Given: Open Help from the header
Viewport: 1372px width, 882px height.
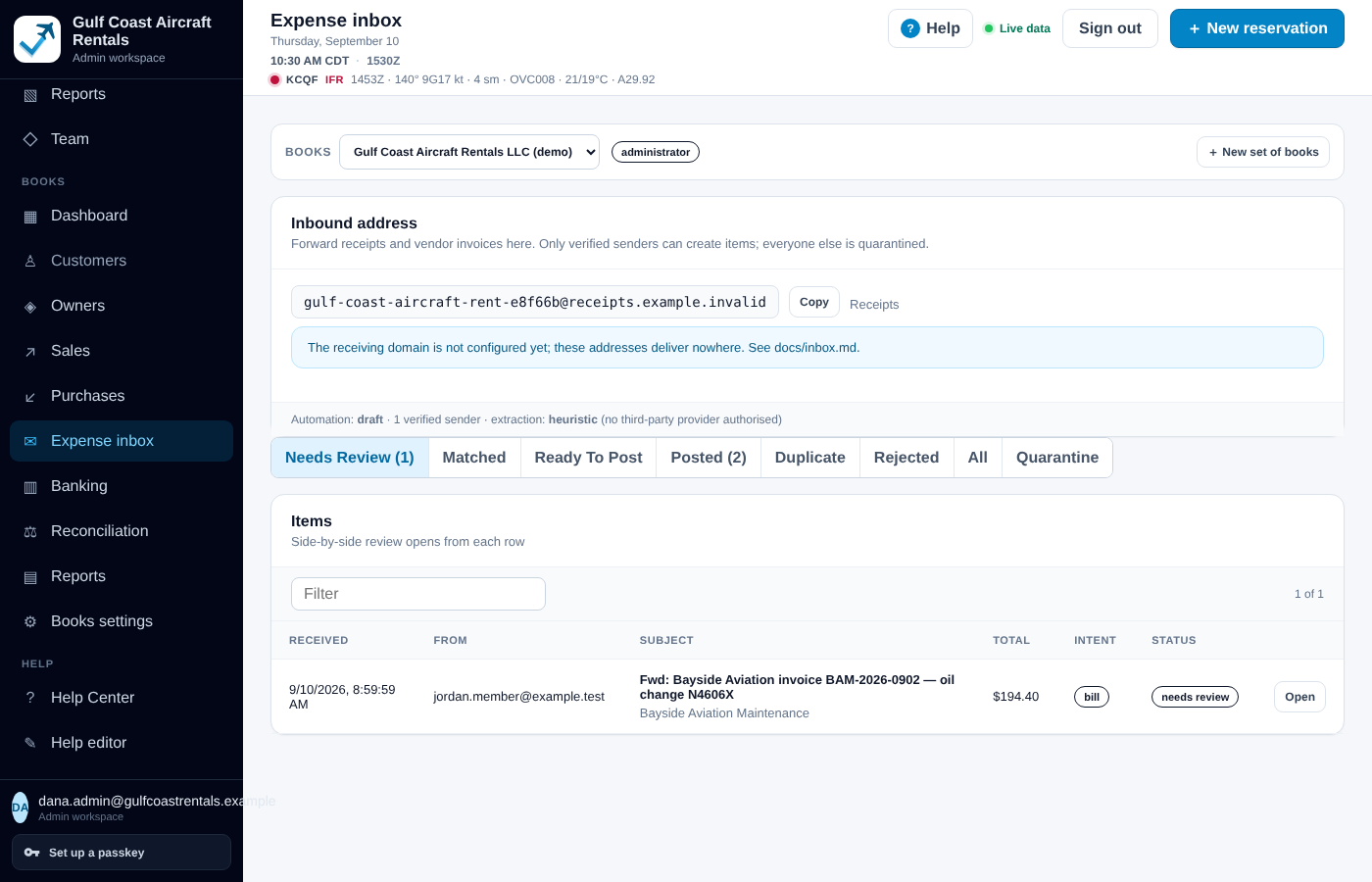Looking at the screenshot, I should (930, 28).
